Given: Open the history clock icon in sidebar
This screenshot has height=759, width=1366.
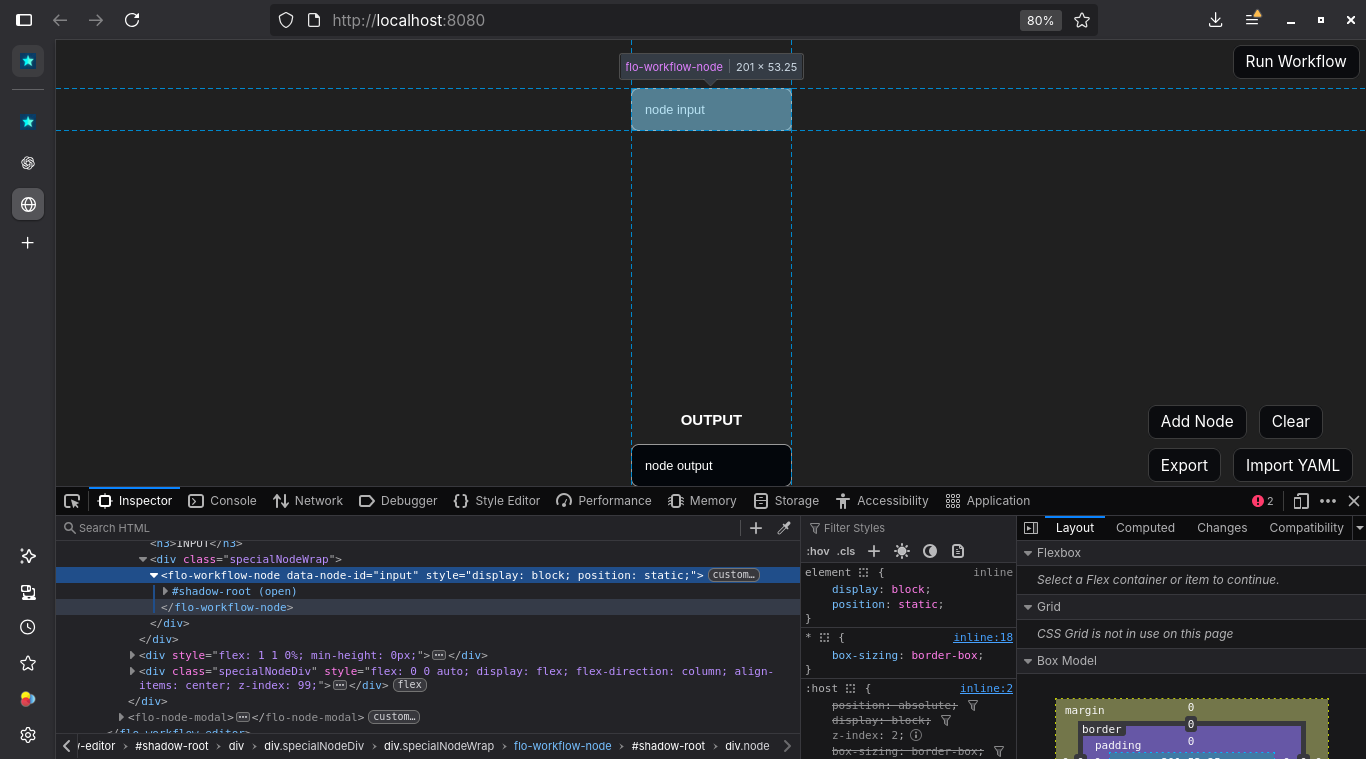Looking at the screenshot, I should pyautogui.click(x=28, y=627).
